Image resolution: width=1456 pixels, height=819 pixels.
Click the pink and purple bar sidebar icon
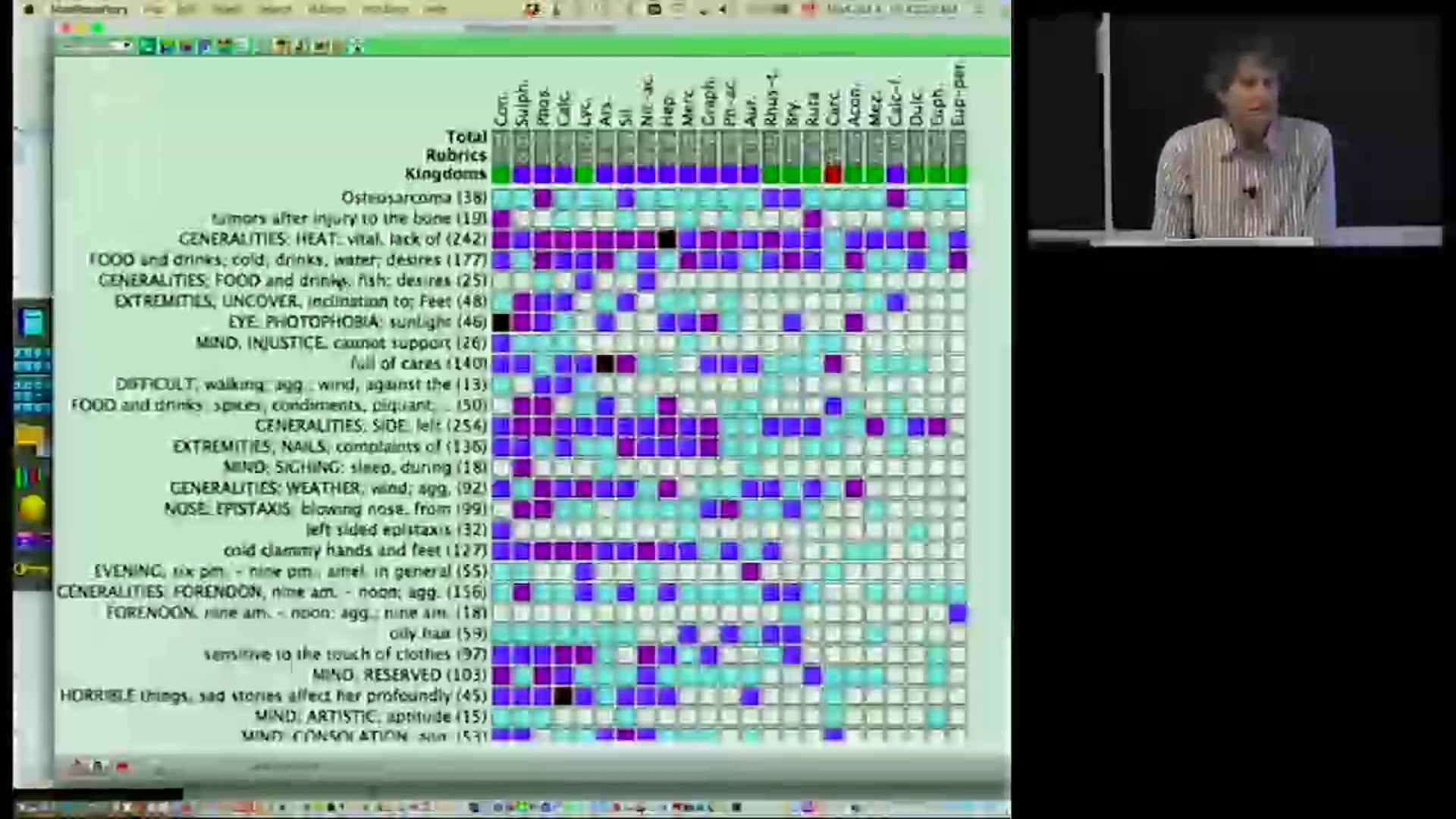tap(32, 540)
